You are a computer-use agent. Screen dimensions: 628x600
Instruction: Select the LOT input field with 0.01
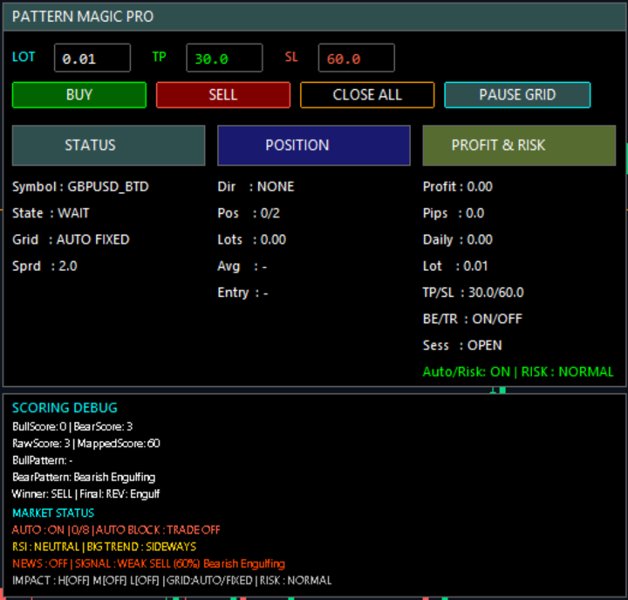coord(93,58)
